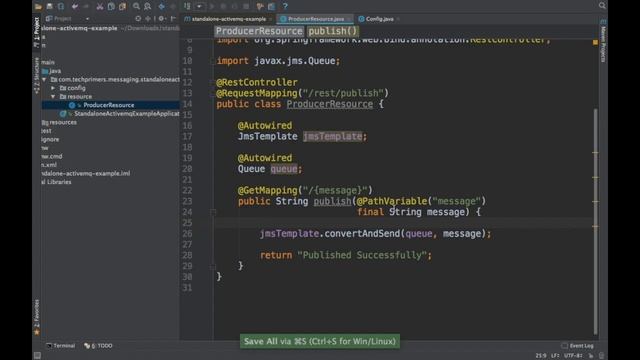Image resolution: width=640 pixels, height=360 pixels.
Task: Click the Replace icon next to Find
Action: click(148, 6)
